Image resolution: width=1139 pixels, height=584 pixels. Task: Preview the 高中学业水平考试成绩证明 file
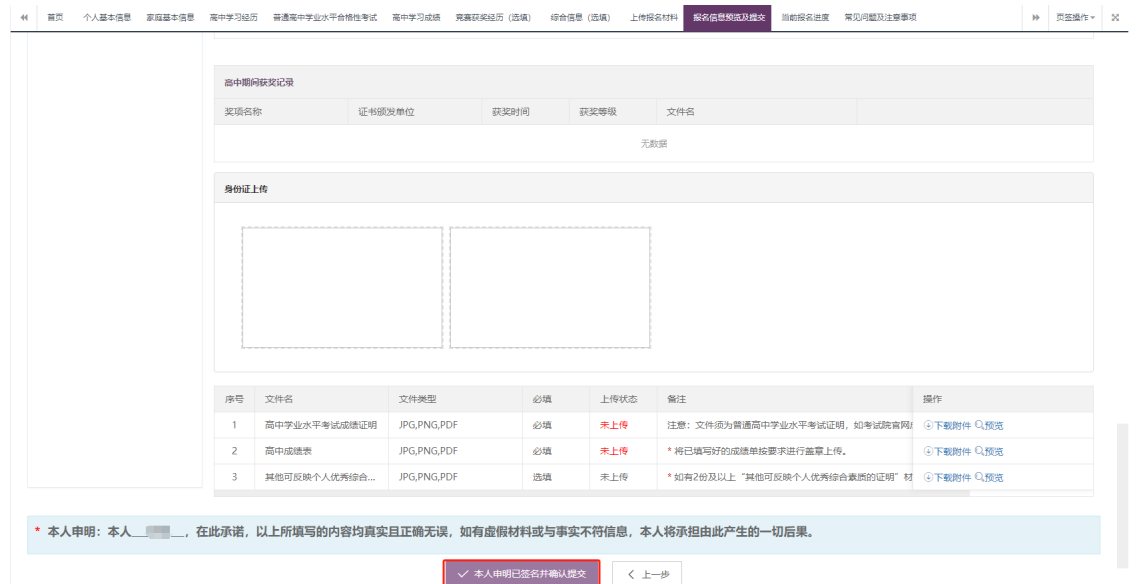989,425
